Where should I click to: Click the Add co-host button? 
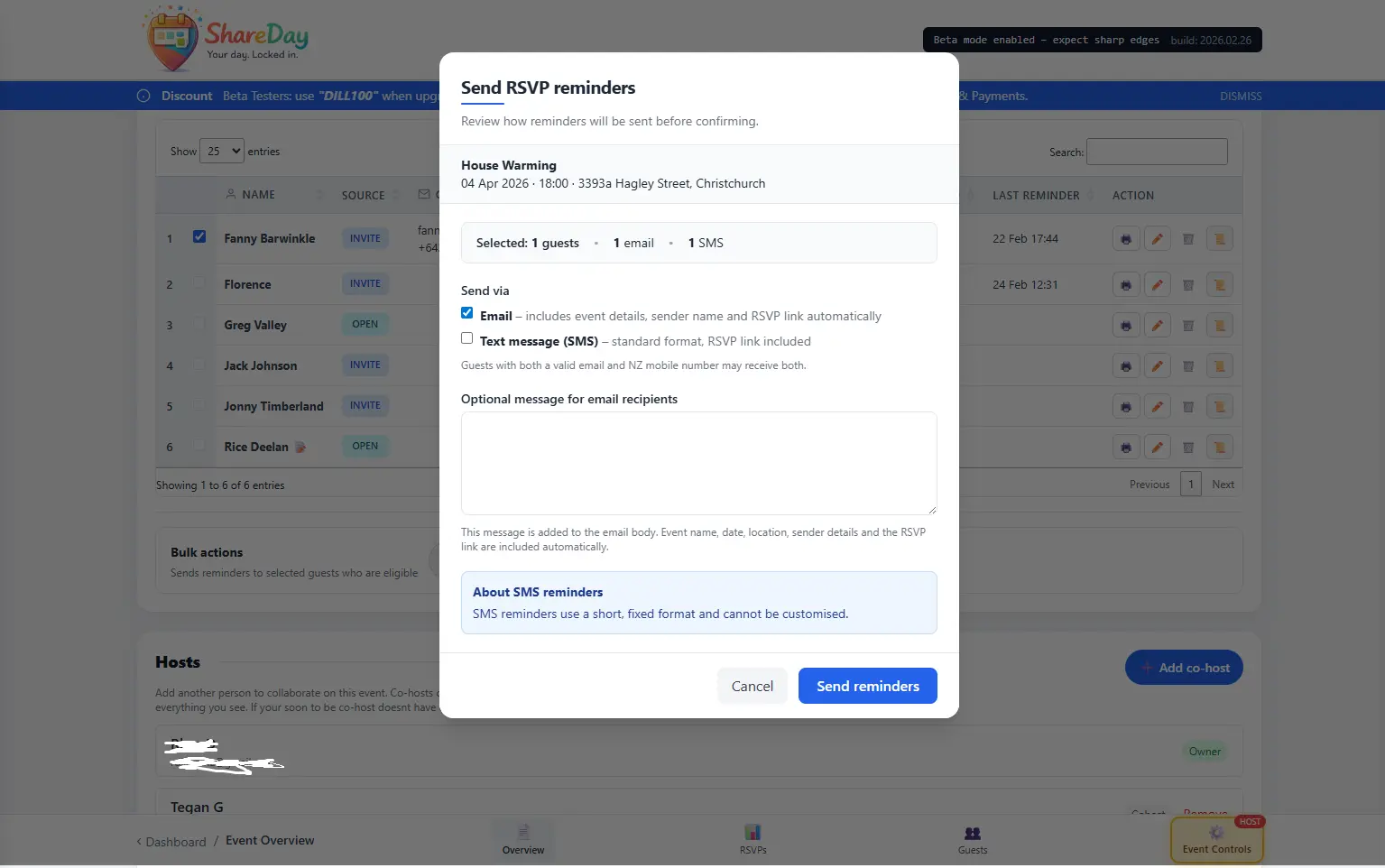(1184, 668)
